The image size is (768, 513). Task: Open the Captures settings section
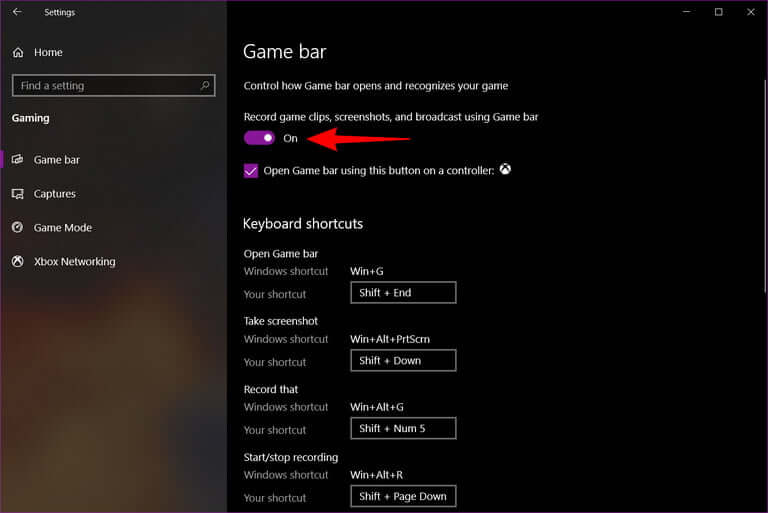[x=54, y=194]
